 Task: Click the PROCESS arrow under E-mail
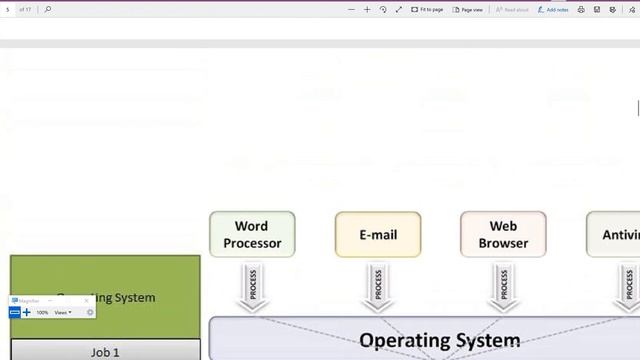[378, 287]
